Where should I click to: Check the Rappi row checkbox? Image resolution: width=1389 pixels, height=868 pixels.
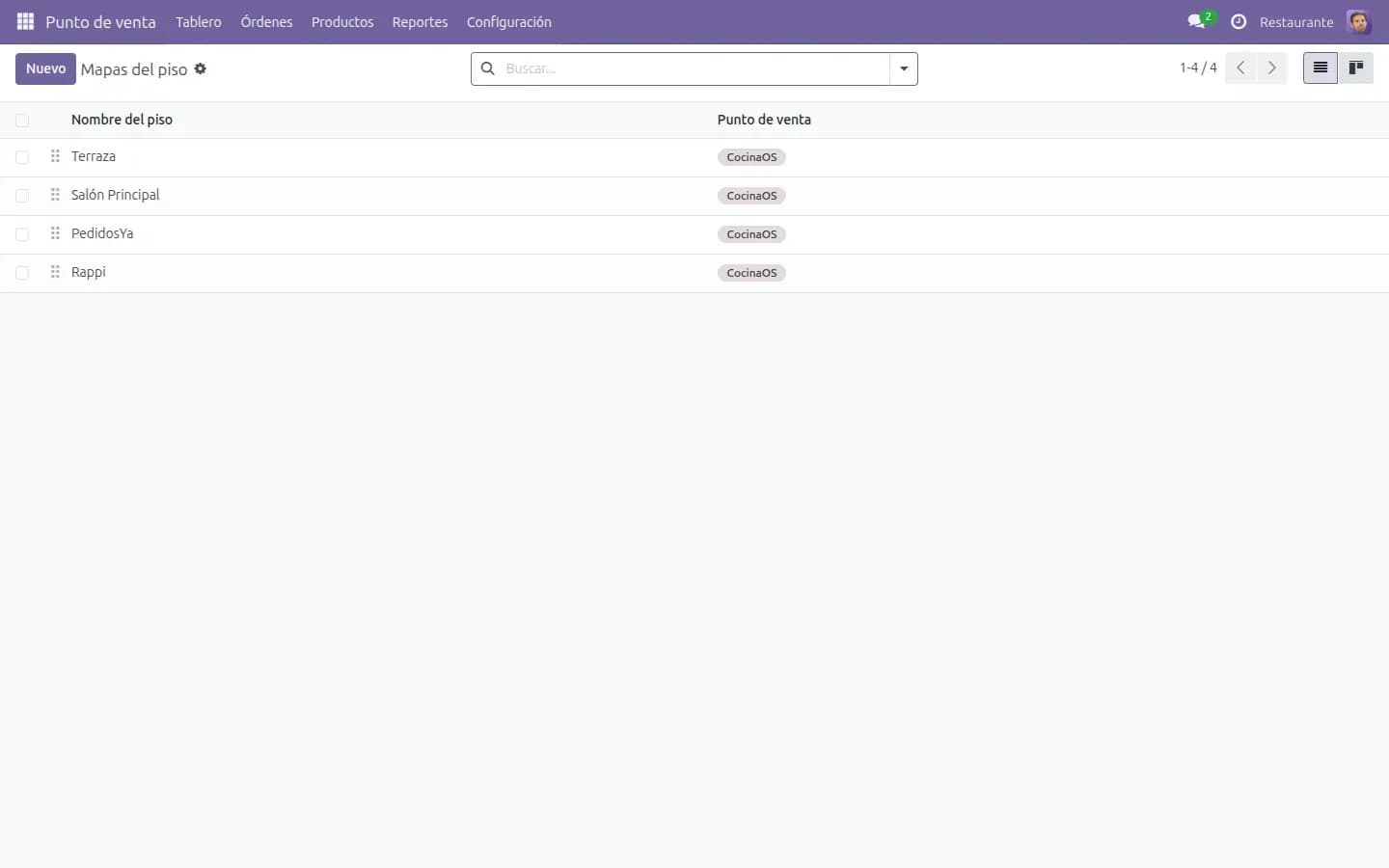click(22, 273)
